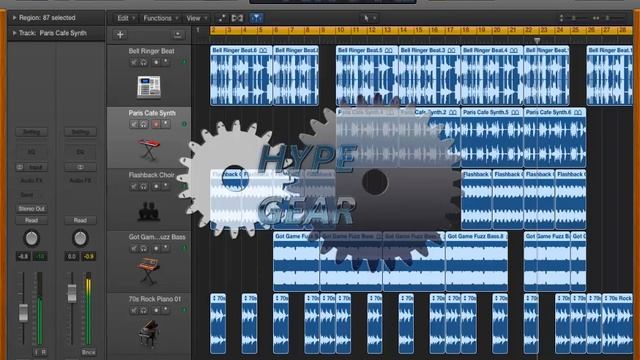Select the Bell Ringer Beat.5 audio region
Screen dimensions: 640x360
[x=367, y=76]
